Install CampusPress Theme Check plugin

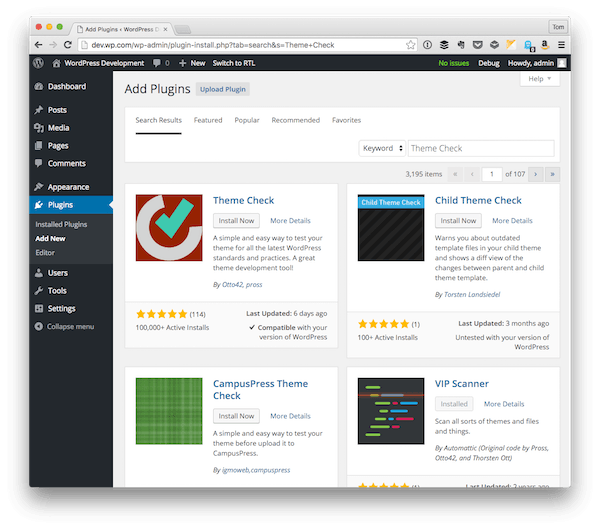coord(236,416)
